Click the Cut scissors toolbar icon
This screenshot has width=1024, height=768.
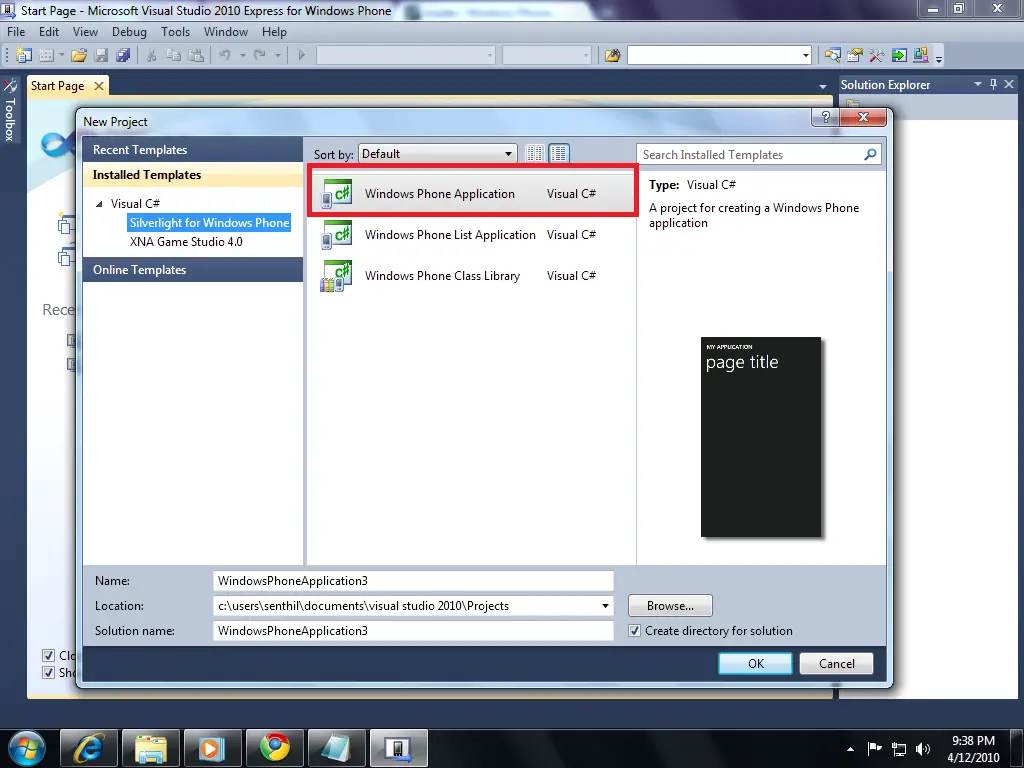152,56
